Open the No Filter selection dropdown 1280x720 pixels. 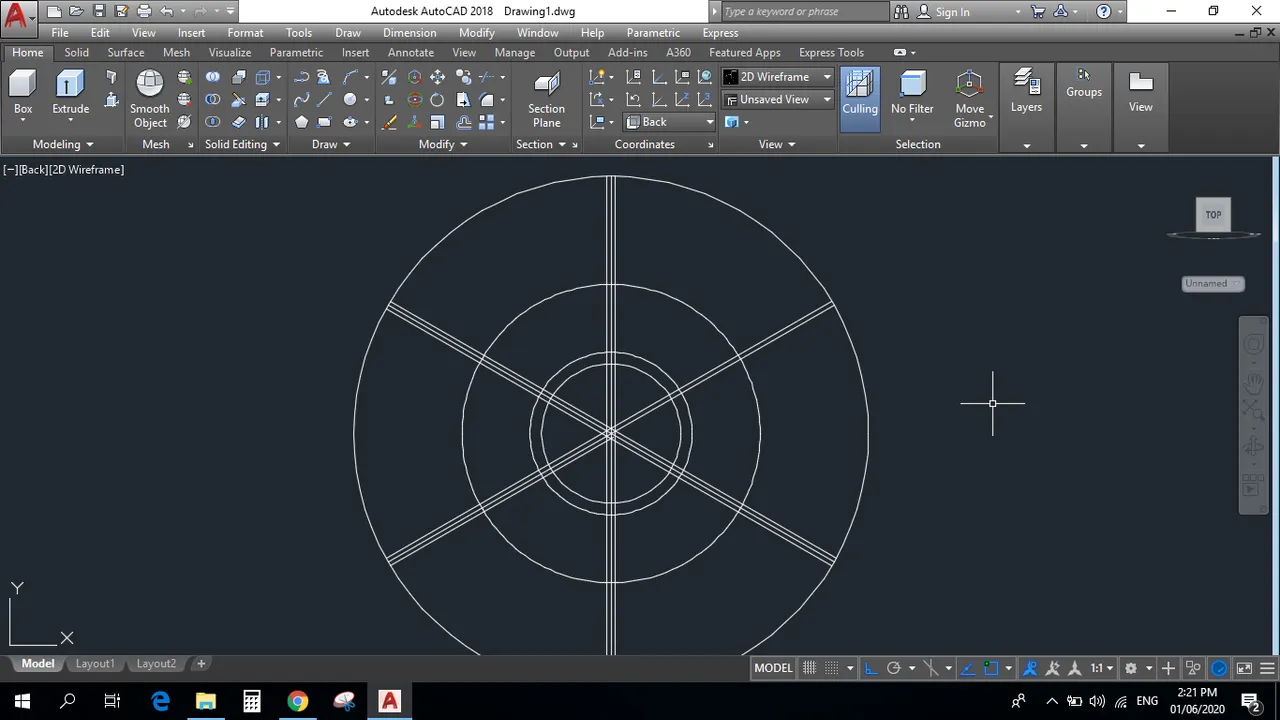coord(912,98)
